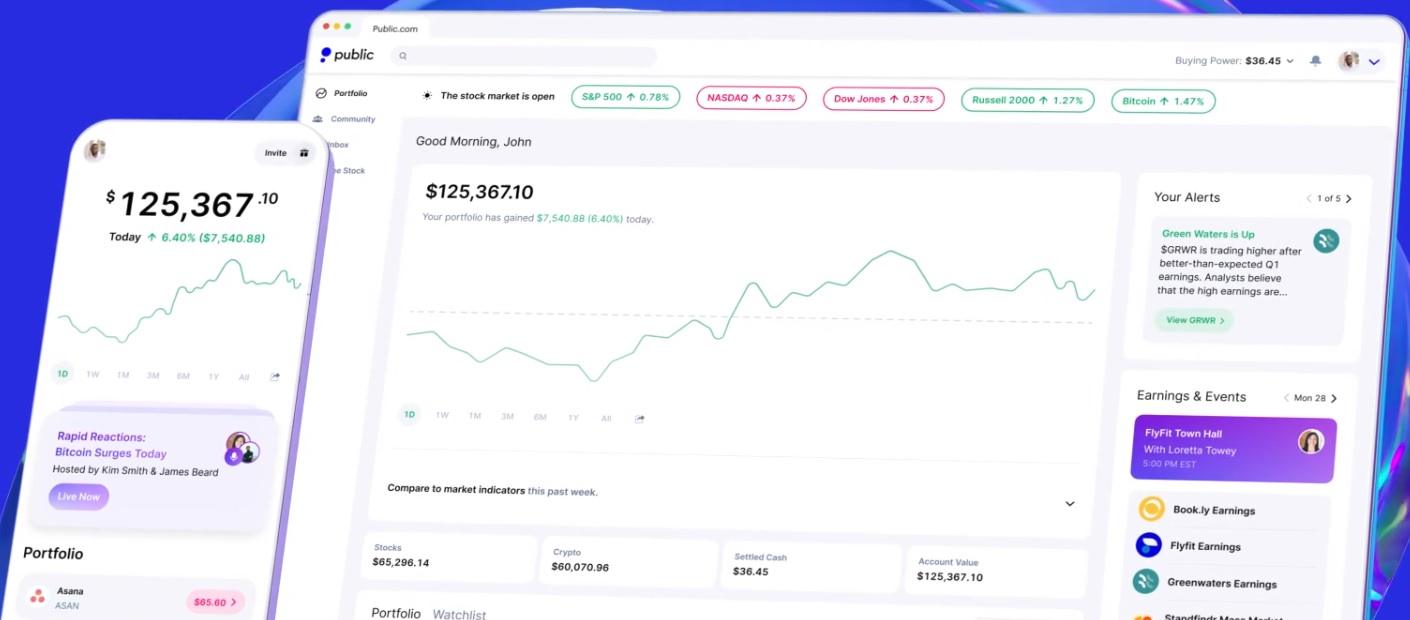Click the Greenwaters teal logo icon

[1146, 582]
